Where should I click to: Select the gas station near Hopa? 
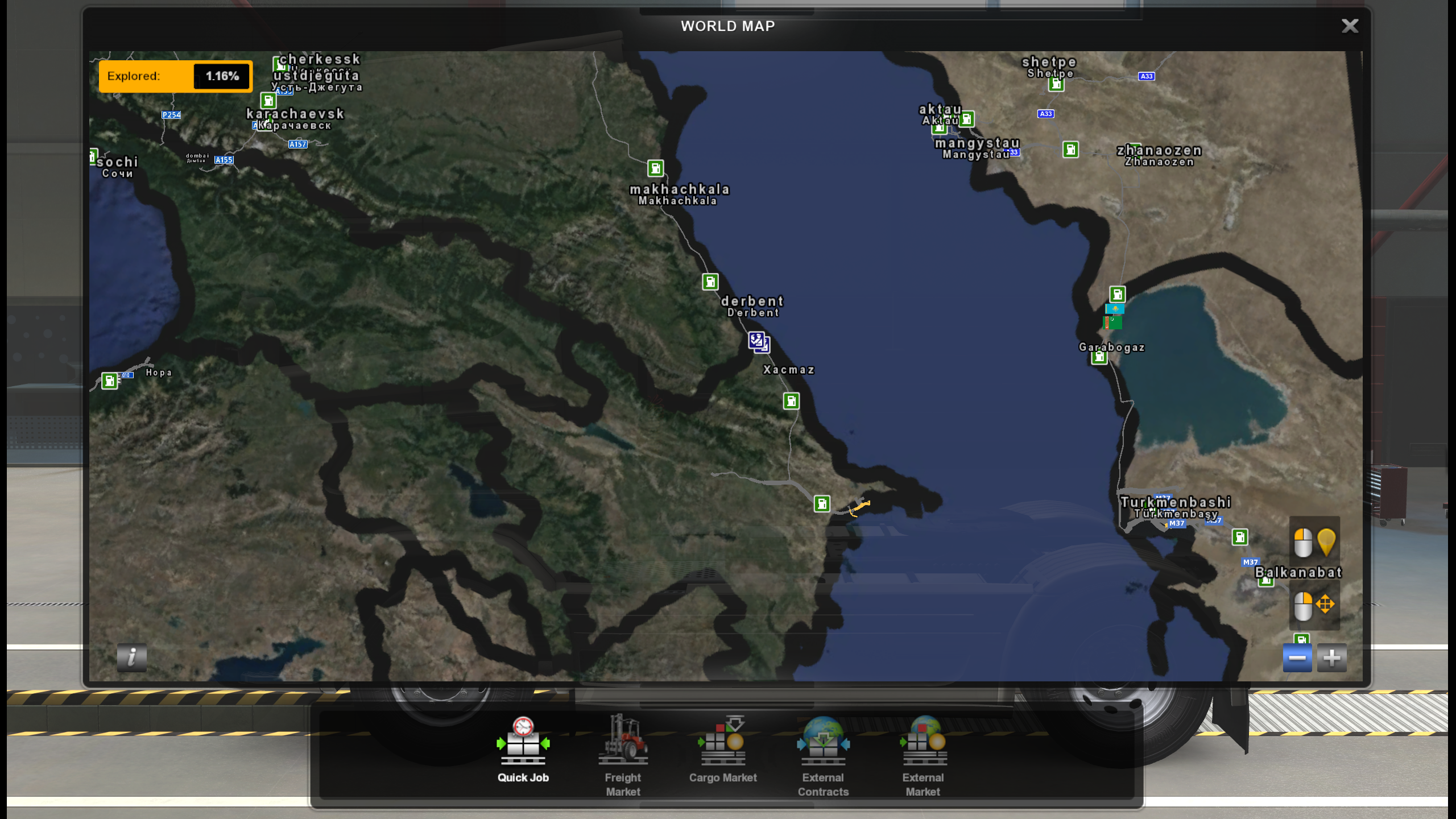[109, 380]
